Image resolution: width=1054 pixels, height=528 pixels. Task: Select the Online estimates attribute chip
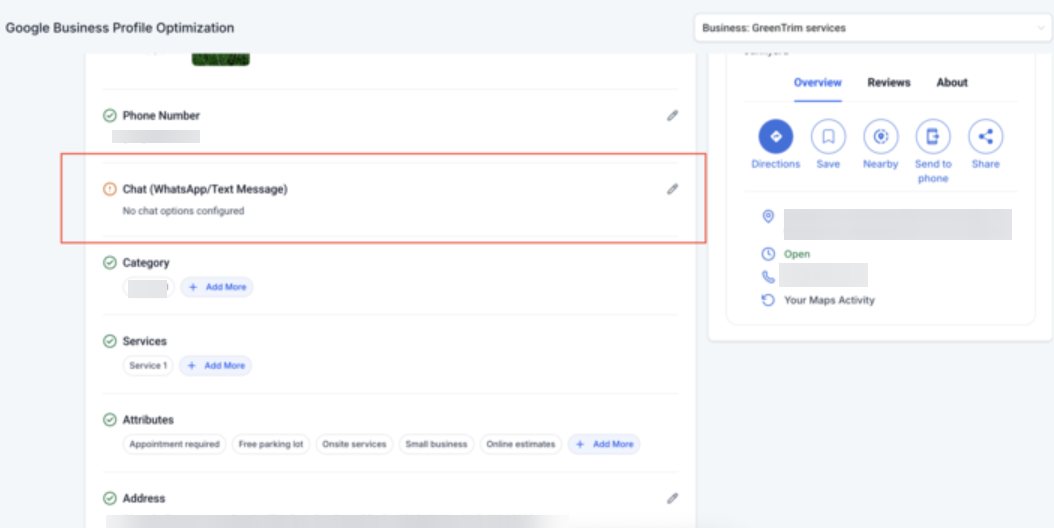[x=521, y=445]
